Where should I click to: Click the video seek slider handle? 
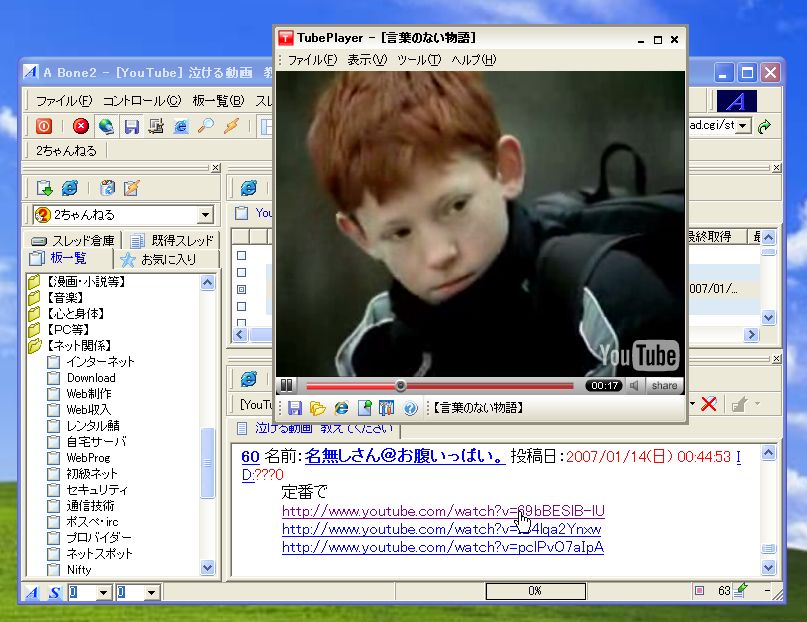coord(400,385)
